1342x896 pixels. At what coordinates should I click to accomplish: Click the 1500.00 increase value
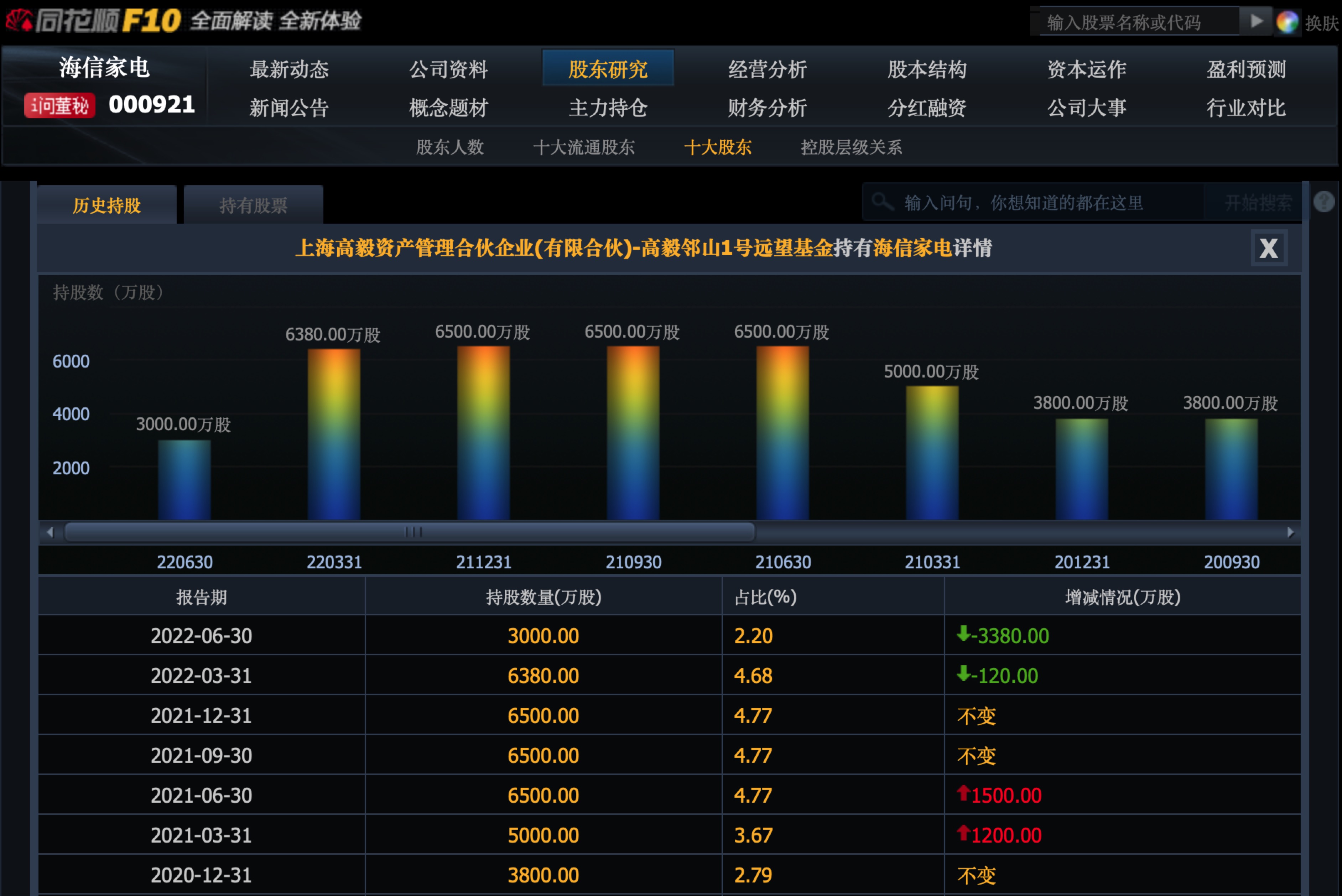[x=999, y=796]
